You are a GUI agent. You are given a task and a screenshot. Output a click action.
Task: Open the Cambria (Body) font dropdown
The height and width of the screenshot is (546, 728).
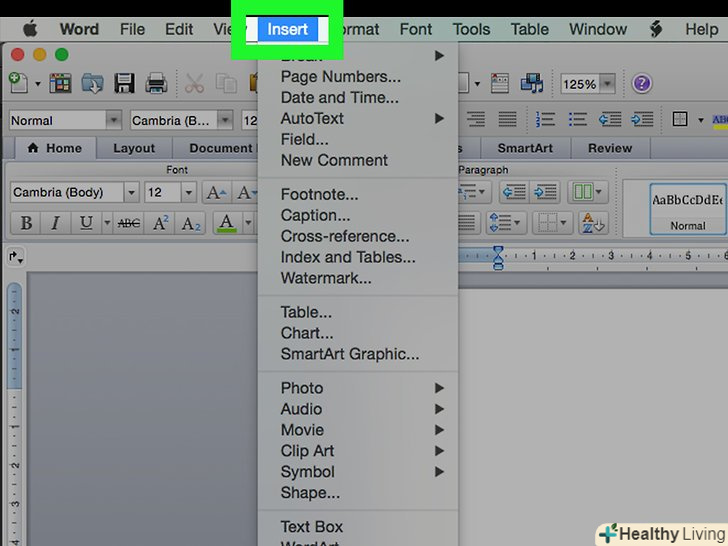[131, 192]
